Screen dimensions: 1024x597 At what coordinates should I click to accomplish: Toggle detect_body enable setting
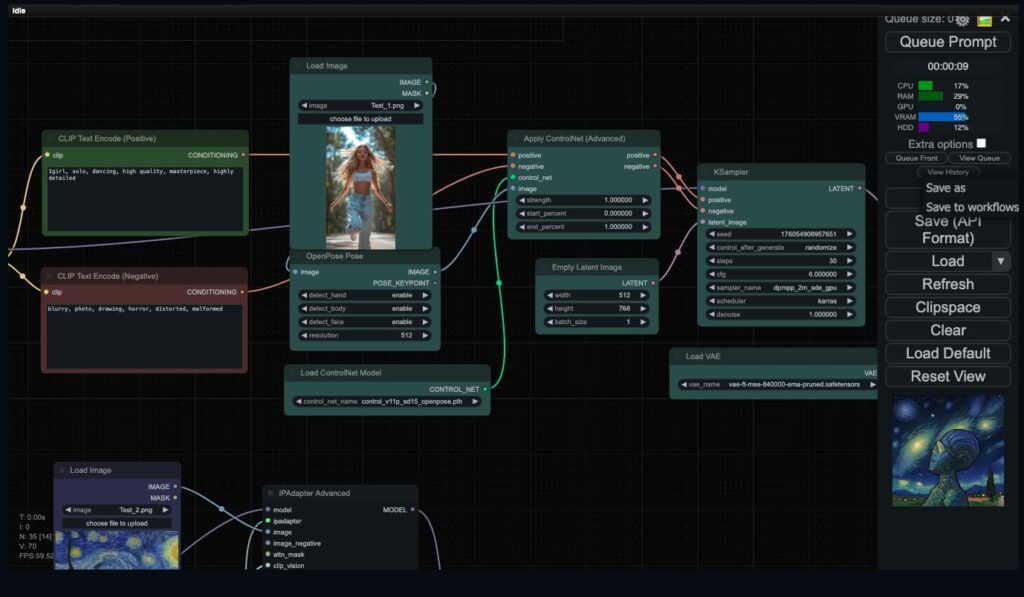click(x=364, y=308)
